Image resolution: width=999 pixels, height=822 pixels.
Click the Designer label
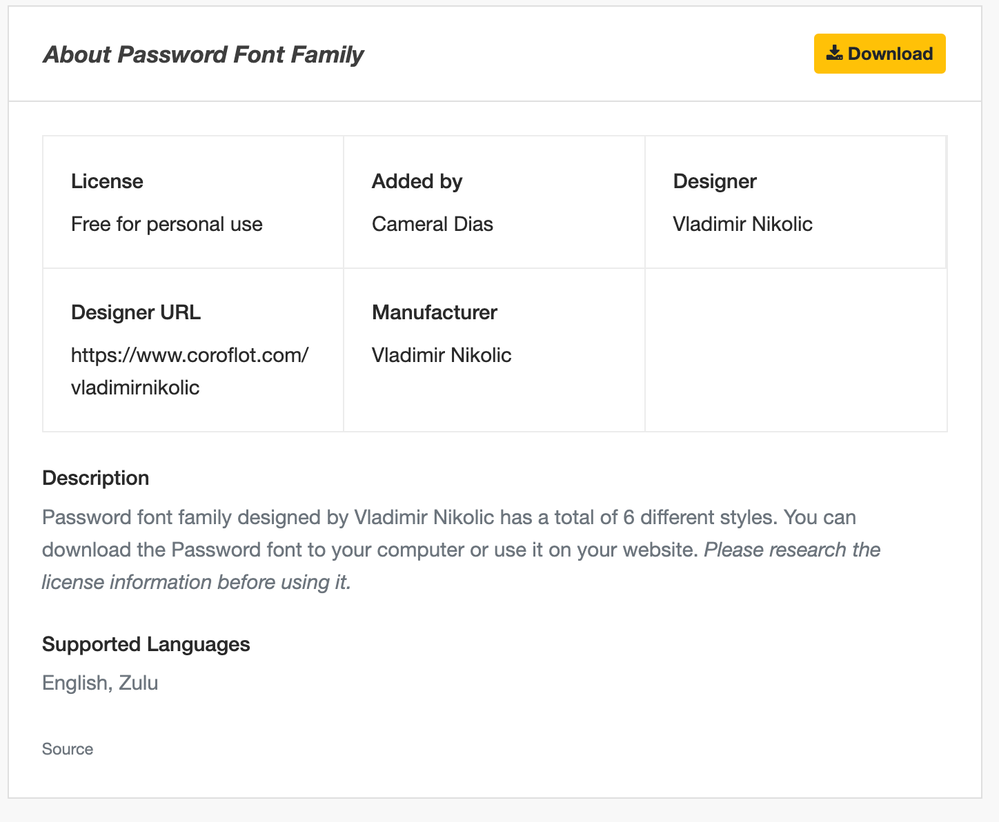tap(714, 181)
